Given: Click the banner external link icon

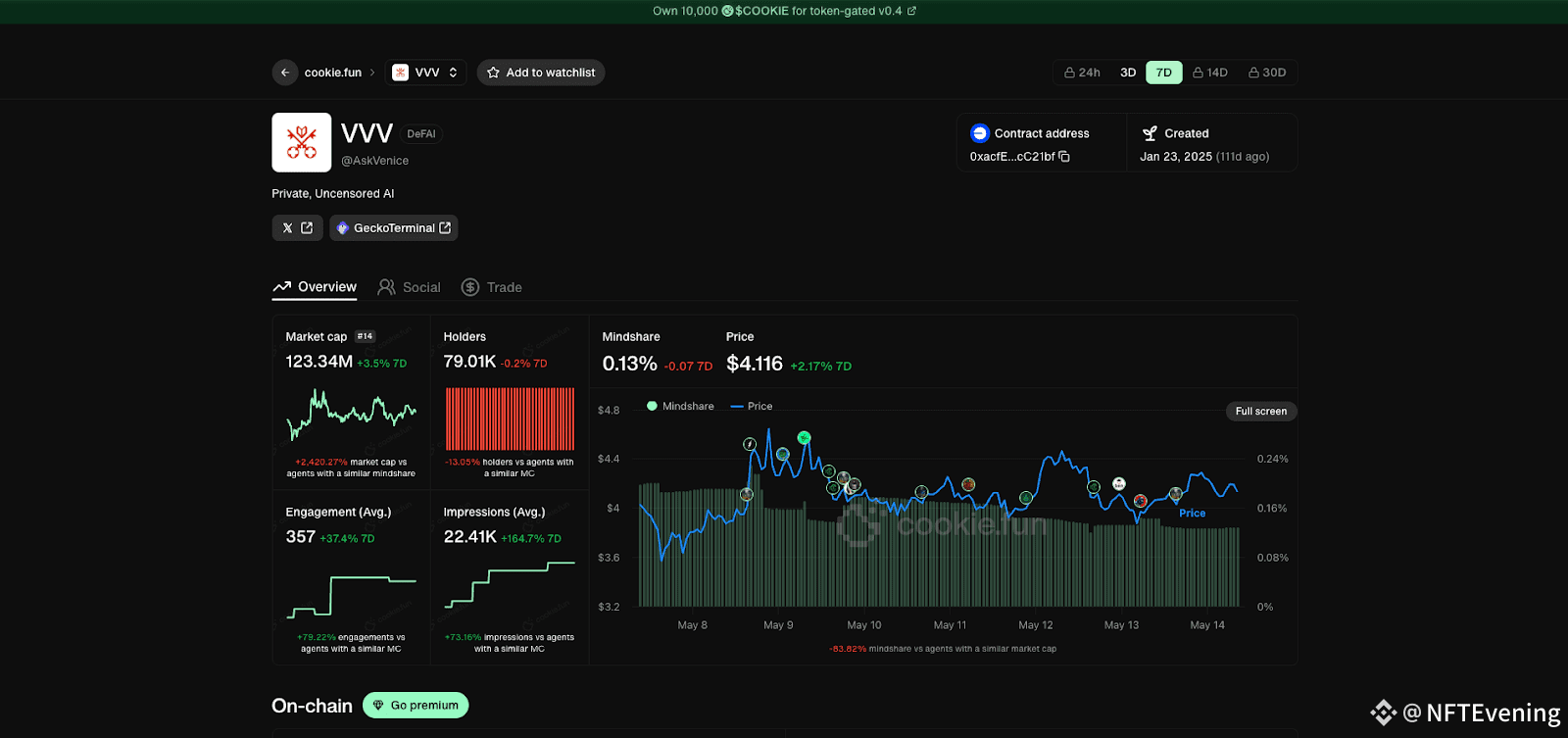Looking at the screenshot, I should coord(911,11).
